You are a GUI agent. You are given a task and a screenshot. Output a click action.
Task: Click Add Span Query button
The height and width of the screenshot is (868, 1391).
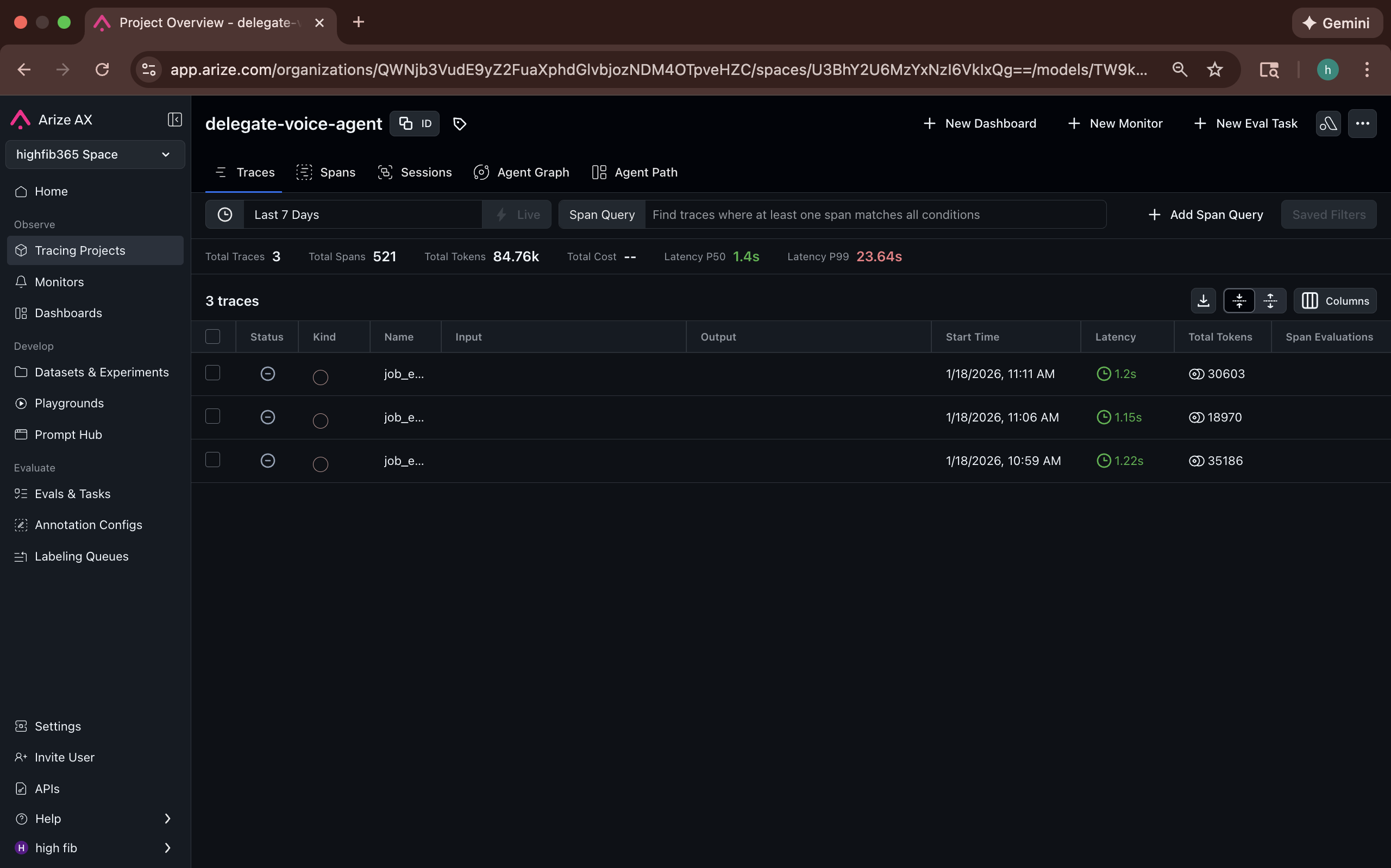(x=1206, y=215)
